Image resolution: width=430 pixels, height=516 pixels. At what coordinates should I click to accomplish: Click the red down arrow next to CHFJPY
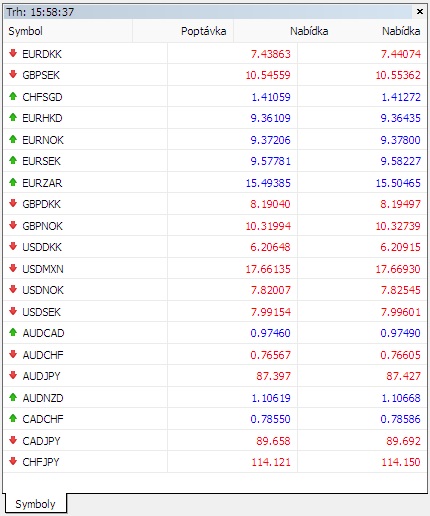(x=13, y=462)
